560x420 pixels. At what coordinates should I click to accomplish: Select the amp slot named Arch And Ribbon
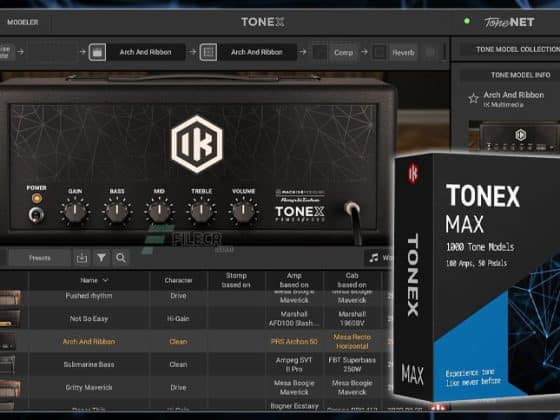[x=146, y=52]
